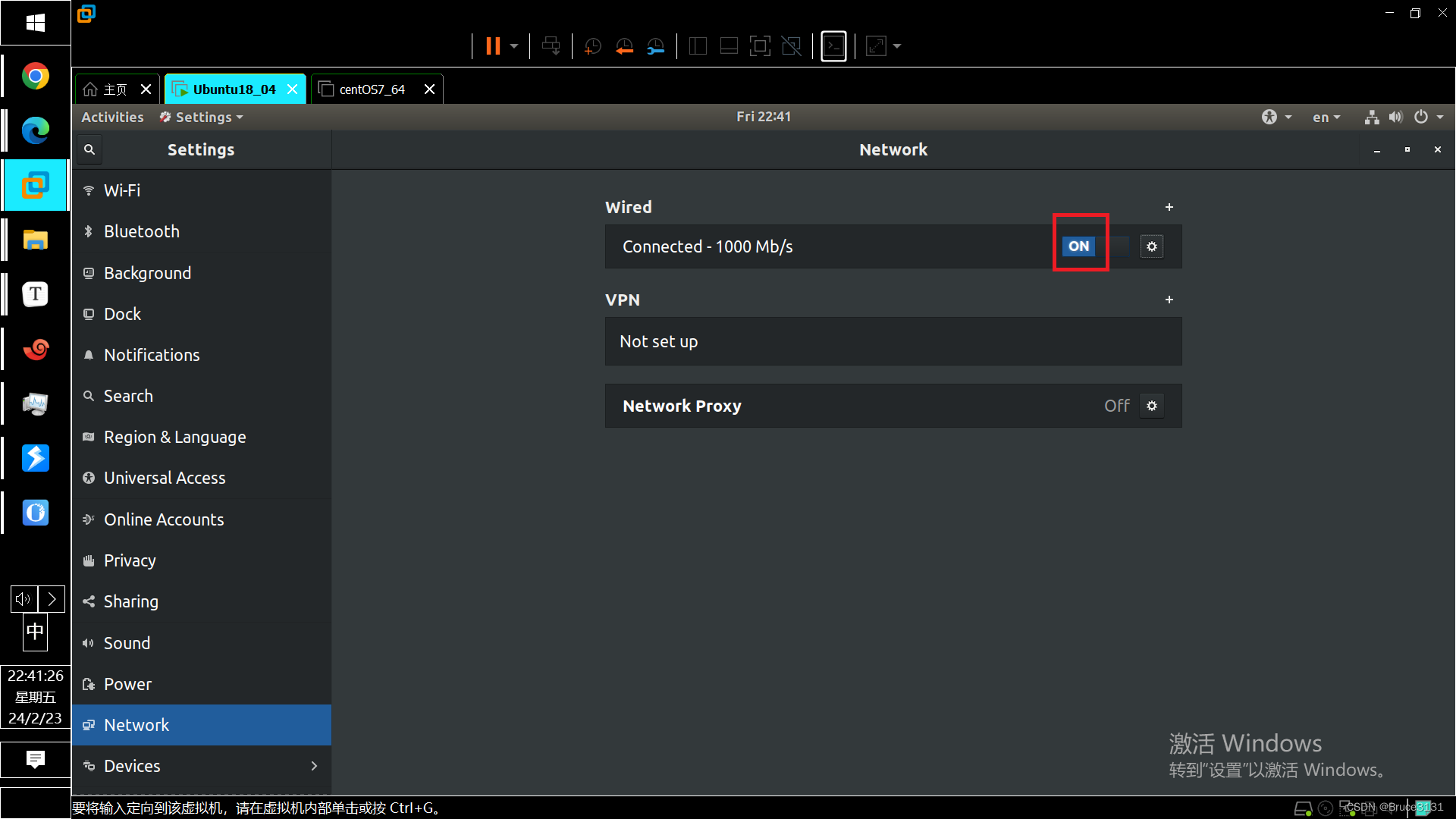Open the Settings app menu
Viewport: 1456px width, 819px height.
[202, 117]
